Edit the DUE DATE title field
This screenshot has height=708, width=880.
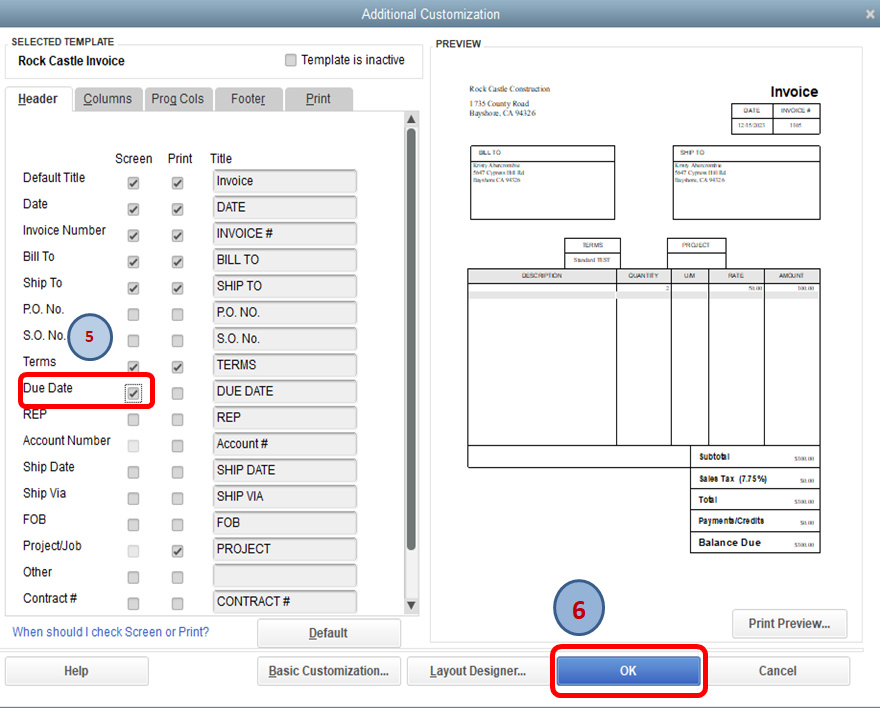tap(283, 392)
